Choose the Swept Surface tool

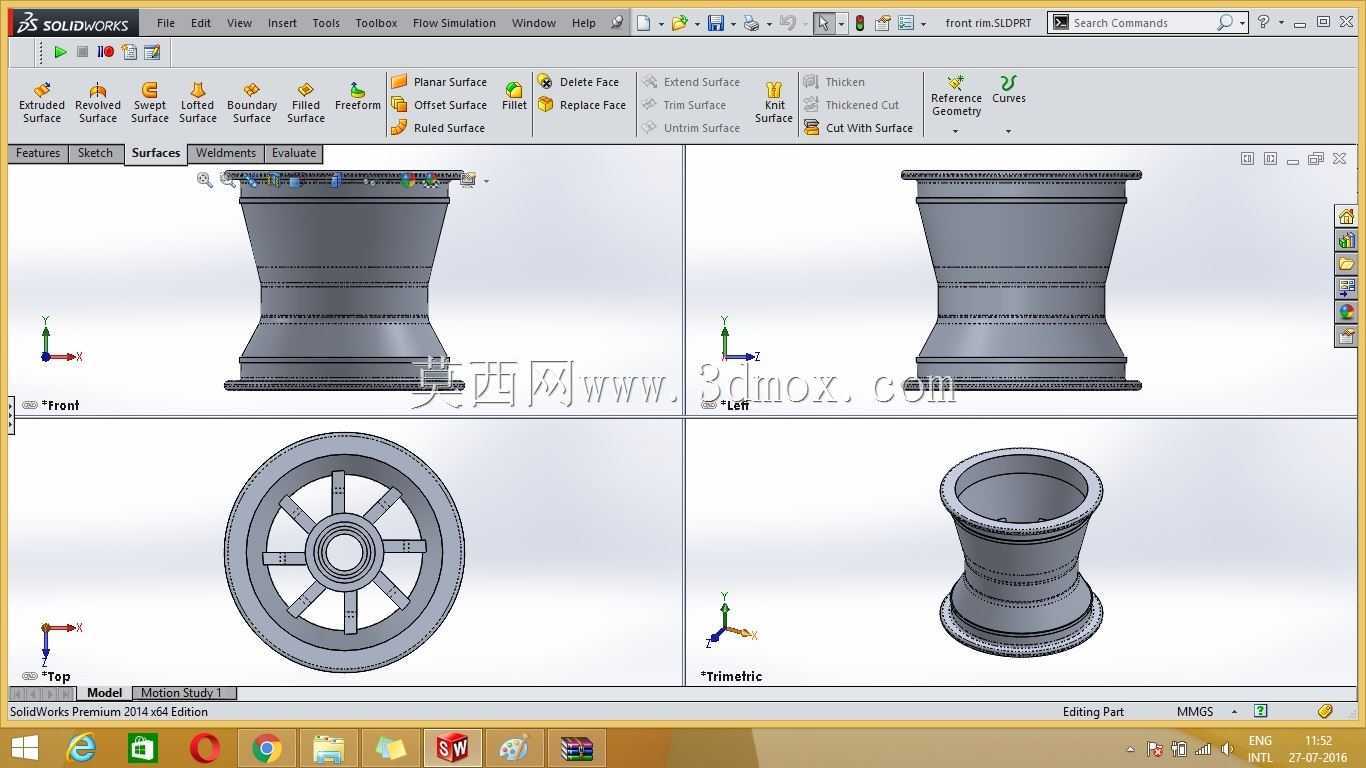150,104
